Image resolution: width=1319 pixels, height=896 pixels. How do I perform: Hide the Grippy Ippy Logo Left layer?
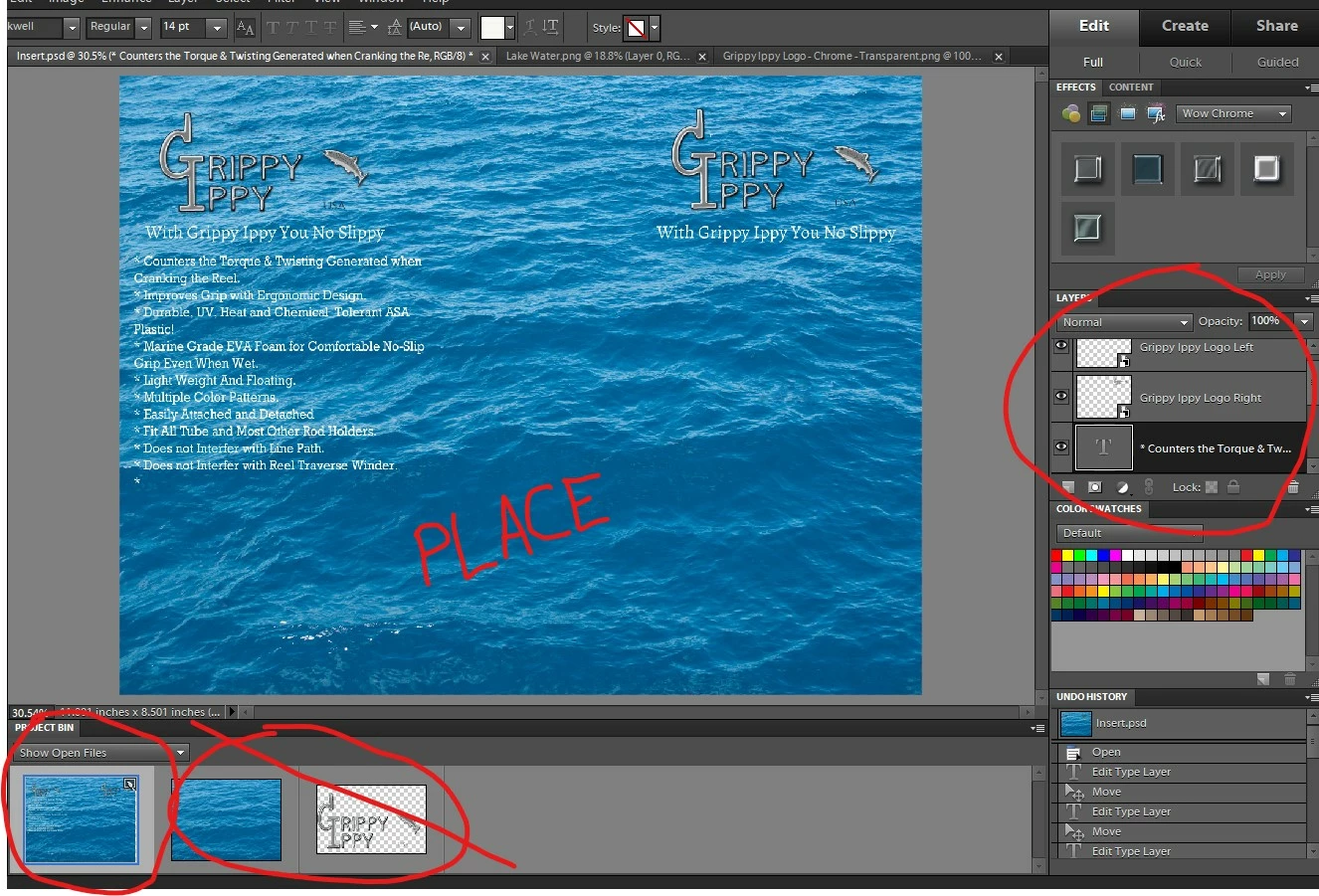(1061, 346)
